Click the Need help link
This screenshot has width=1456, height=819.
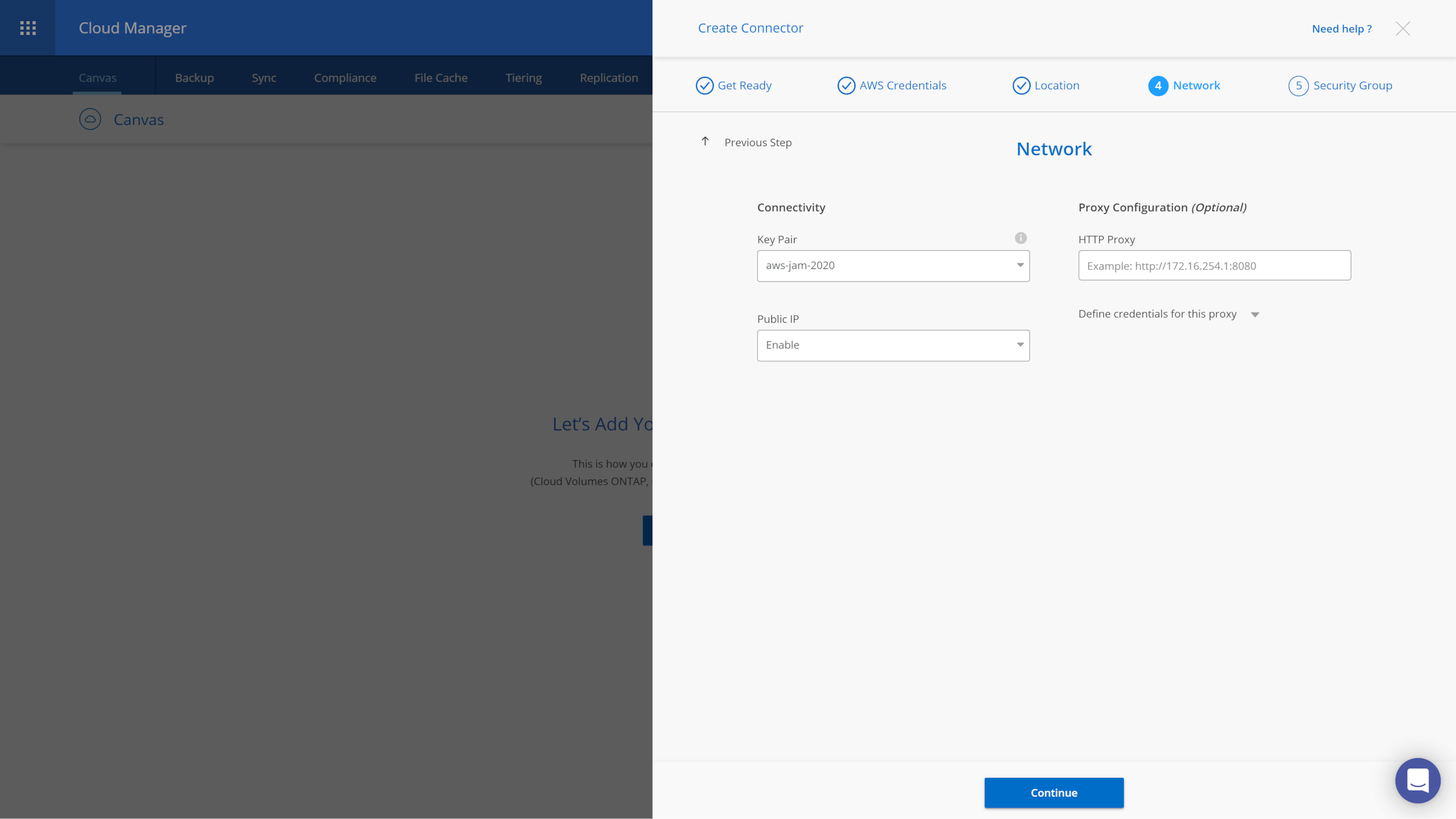pos(1342,28)
